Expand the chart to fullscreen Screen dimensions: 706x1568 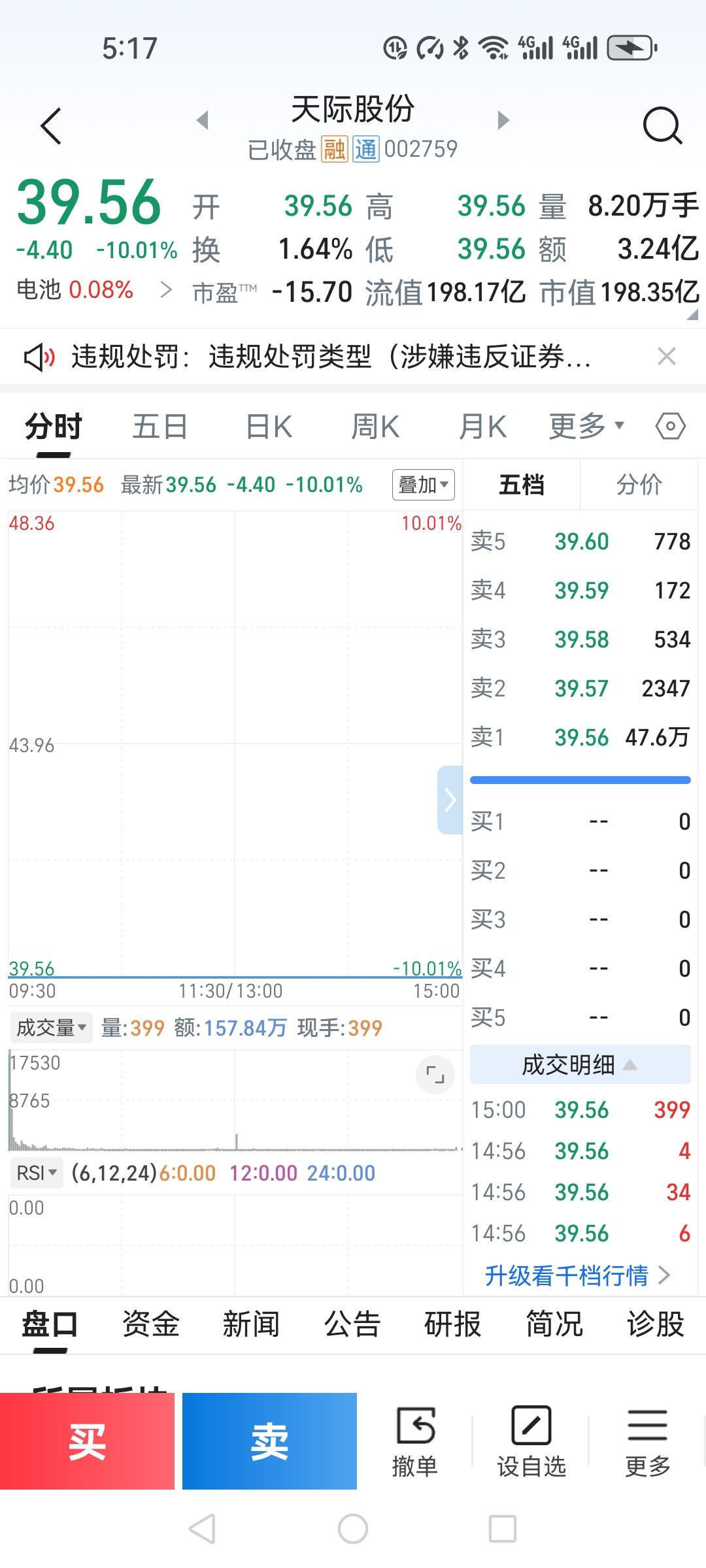(435, 1074)
